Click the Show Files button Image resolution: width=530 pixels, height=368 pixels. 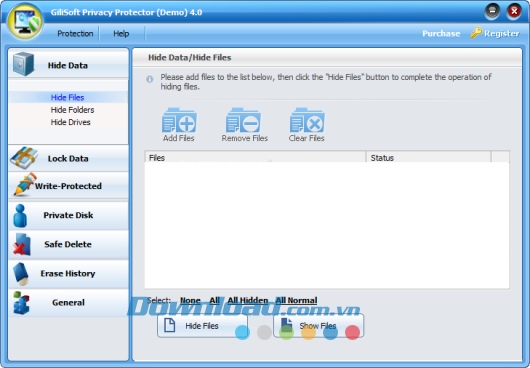point(318,326)
